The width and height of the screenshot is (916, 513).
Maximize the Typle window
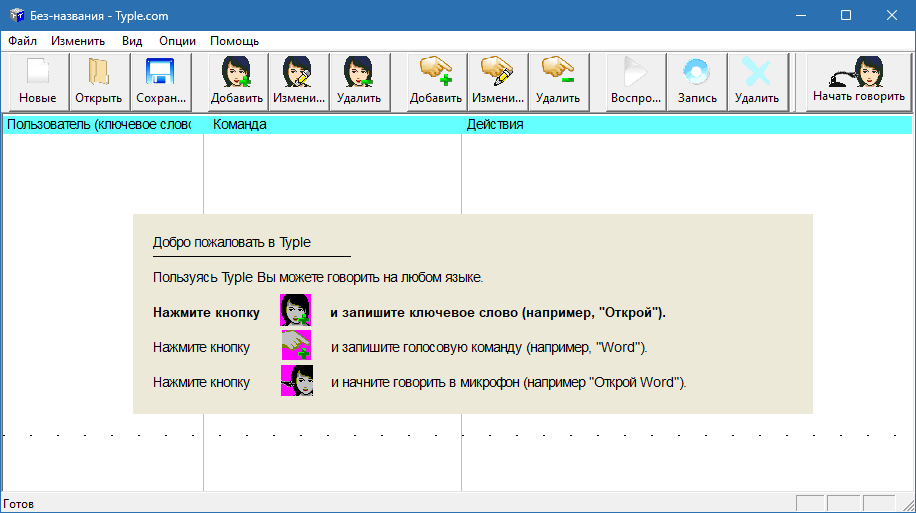(846, 16)
